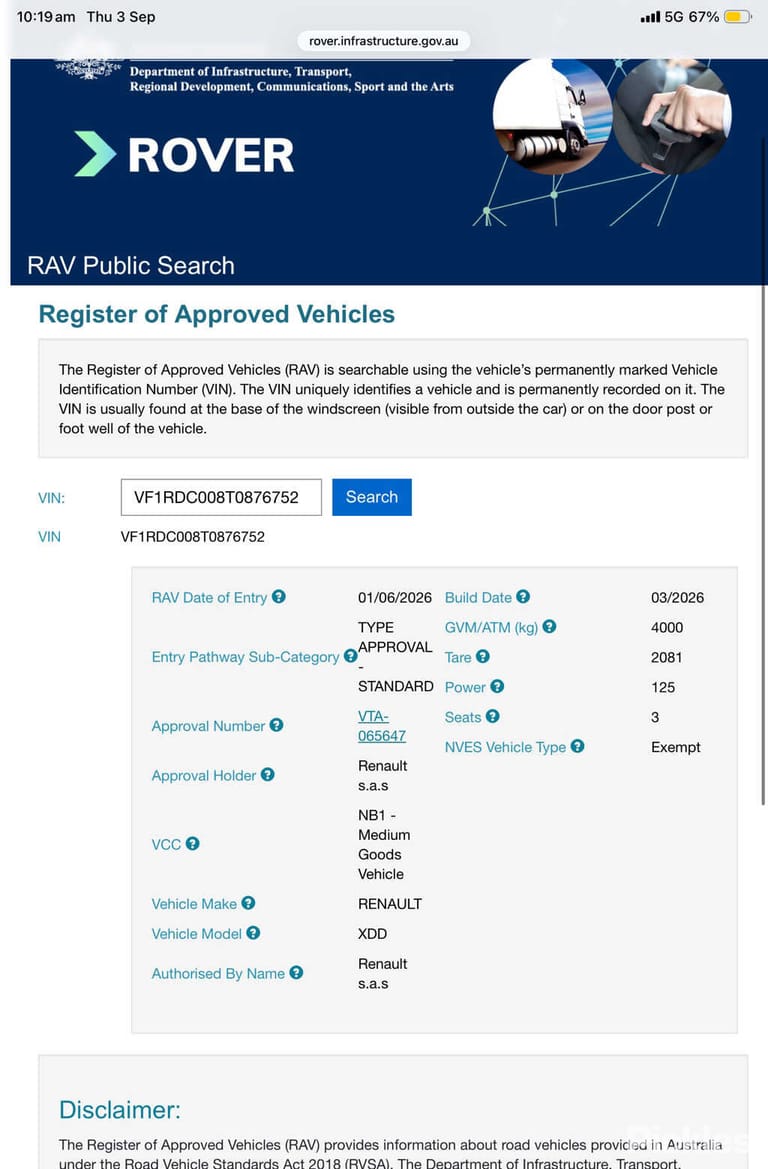The height and width of the screenshot is (1169, 768).
Task: Show help for Authorised By Name
Action: click(296, 972)
